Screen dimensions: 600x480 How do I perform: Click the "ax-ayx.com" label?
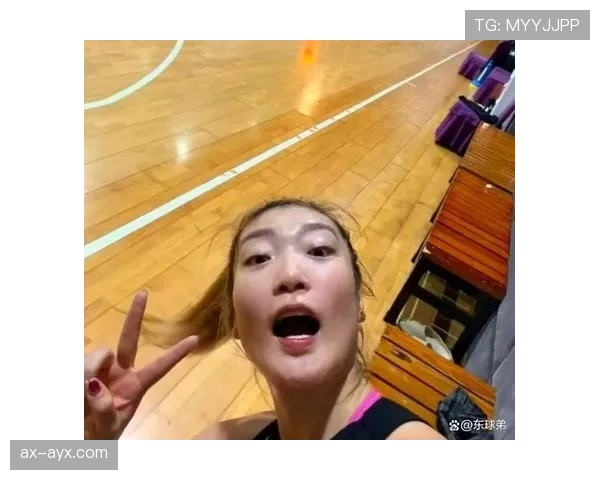pyautogui.click(x=64, y=454)
